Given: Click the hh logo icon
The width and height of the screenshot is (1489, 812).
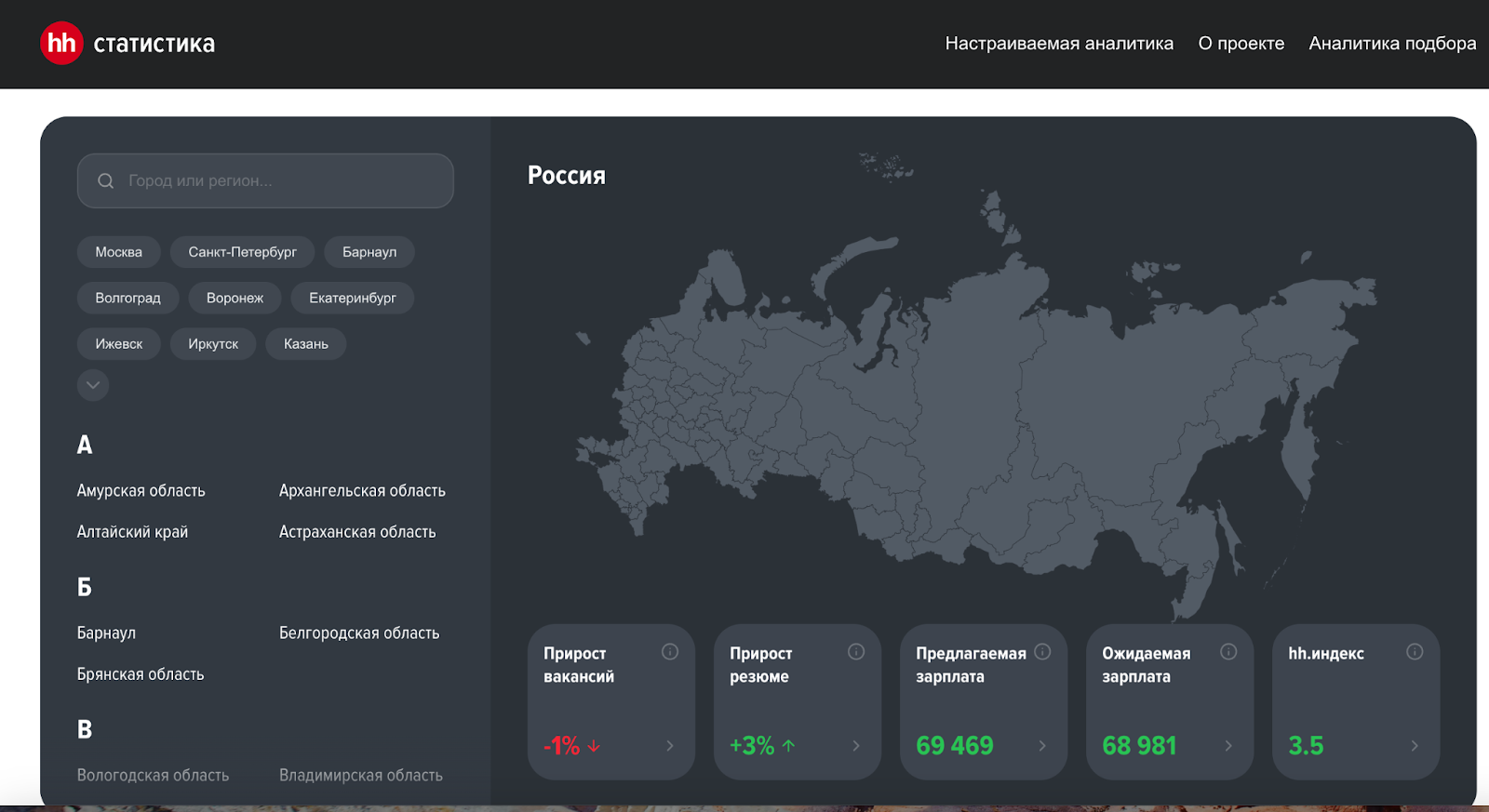Looking at the screenshot, I should point(61,44).
